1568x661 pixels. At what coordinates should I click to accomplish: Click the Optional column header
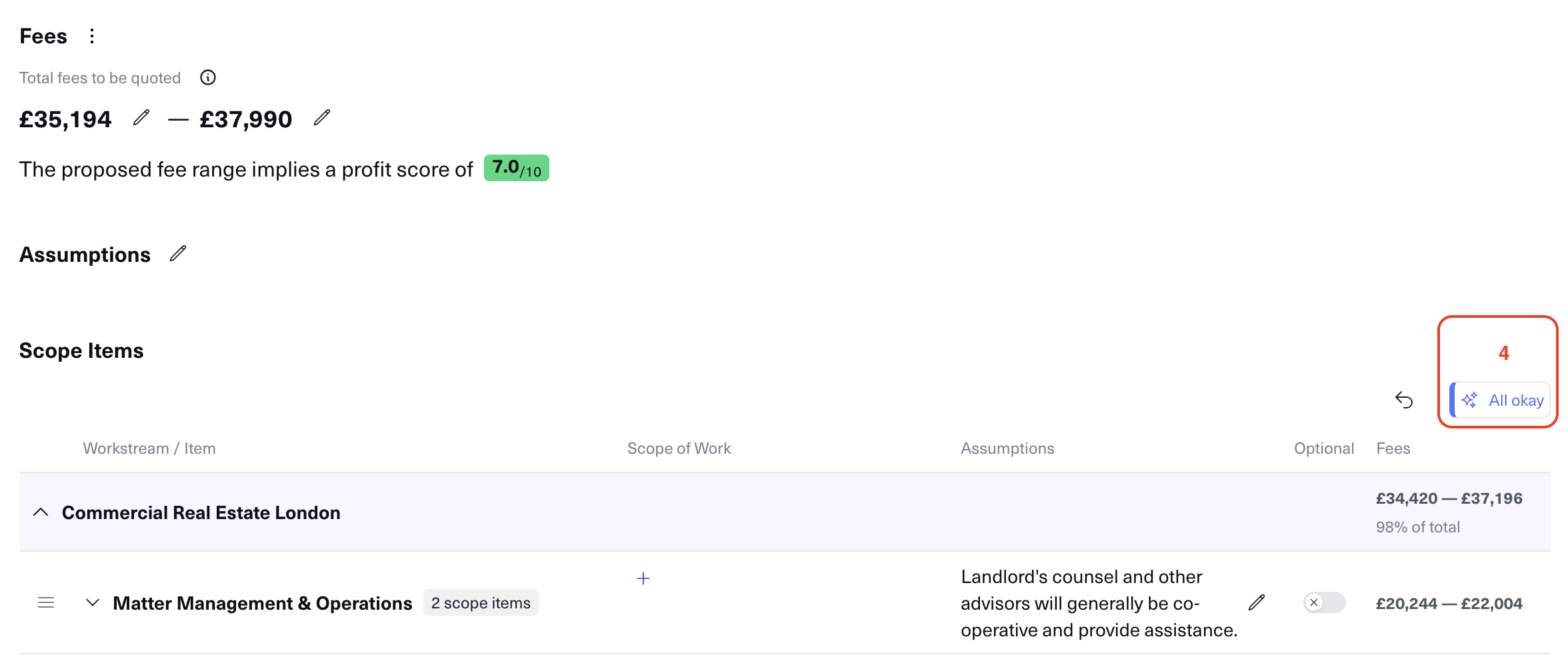(1323, 448)
